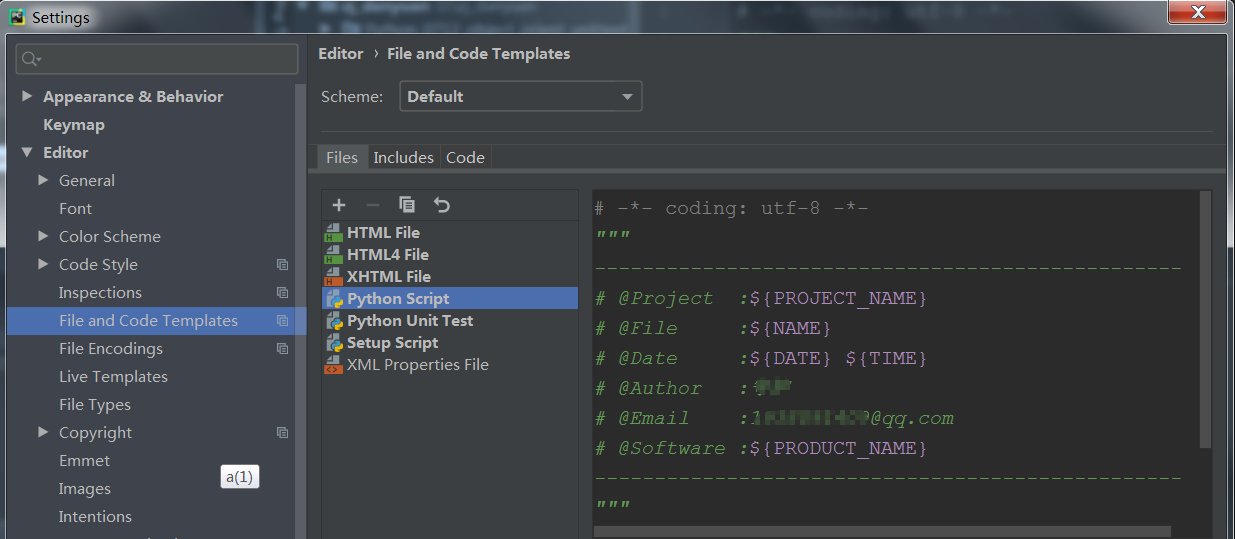The height and width of the screenshot is (539, 1235).
Task: Click the reset to default undo icon
Action: 442,205
